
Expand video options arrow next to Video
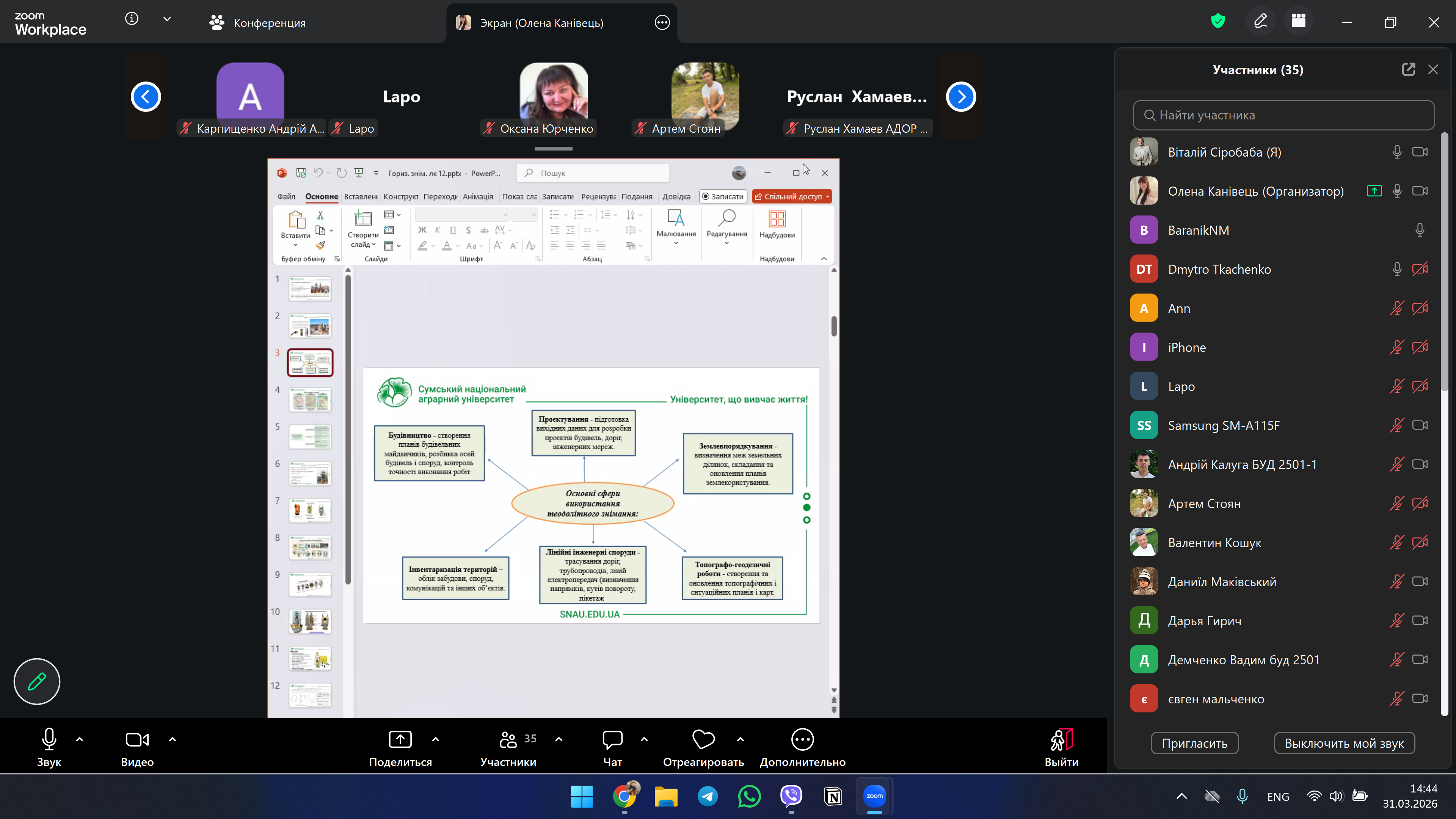tap(173, 739)
